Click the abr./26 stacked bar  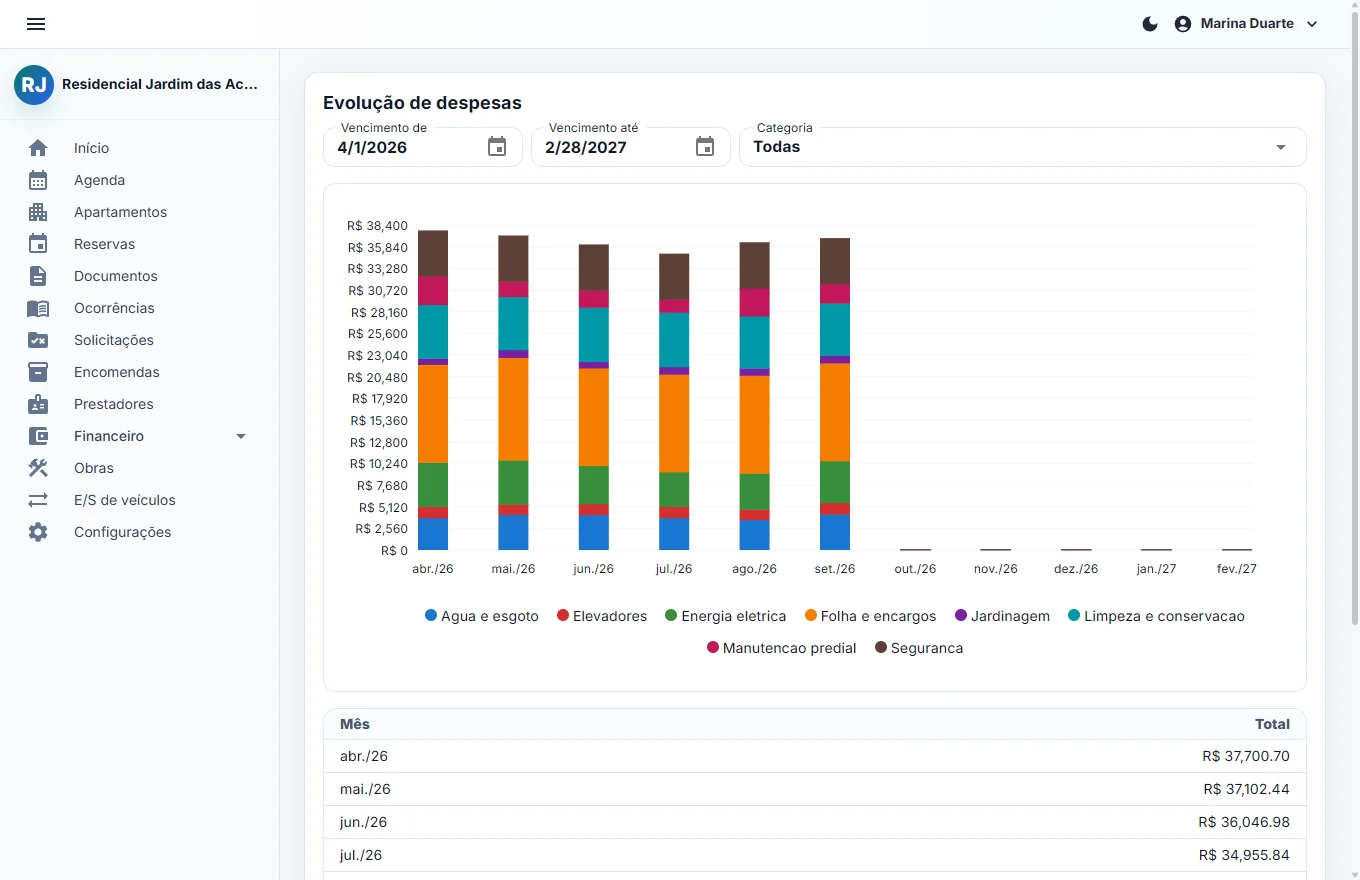coord(433,390)
